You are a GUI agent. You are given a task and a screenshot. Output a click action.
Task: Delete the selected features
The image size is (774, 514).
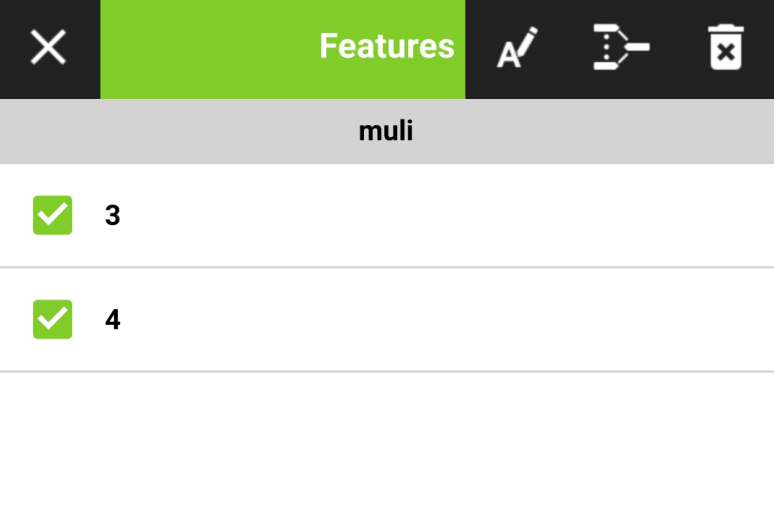point(726,48)
